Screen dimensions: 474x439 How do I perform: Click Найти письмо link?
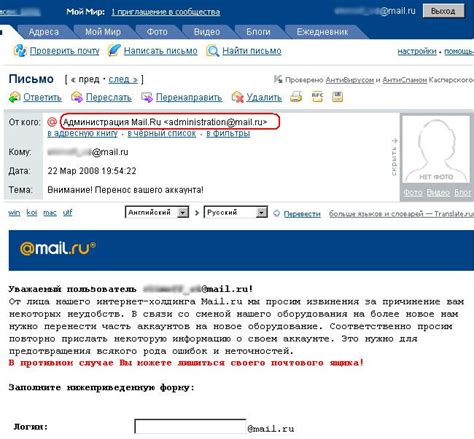252,51
